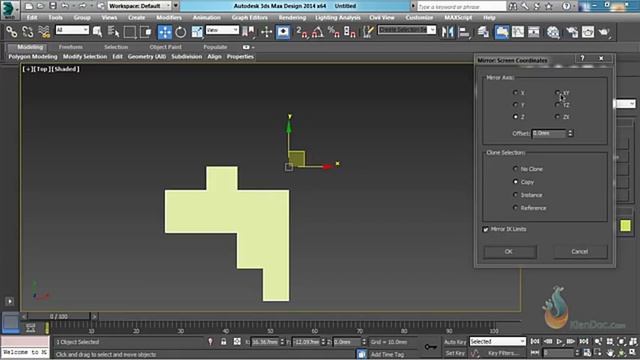Activate the Select and Rotate tool

(181, 32)
